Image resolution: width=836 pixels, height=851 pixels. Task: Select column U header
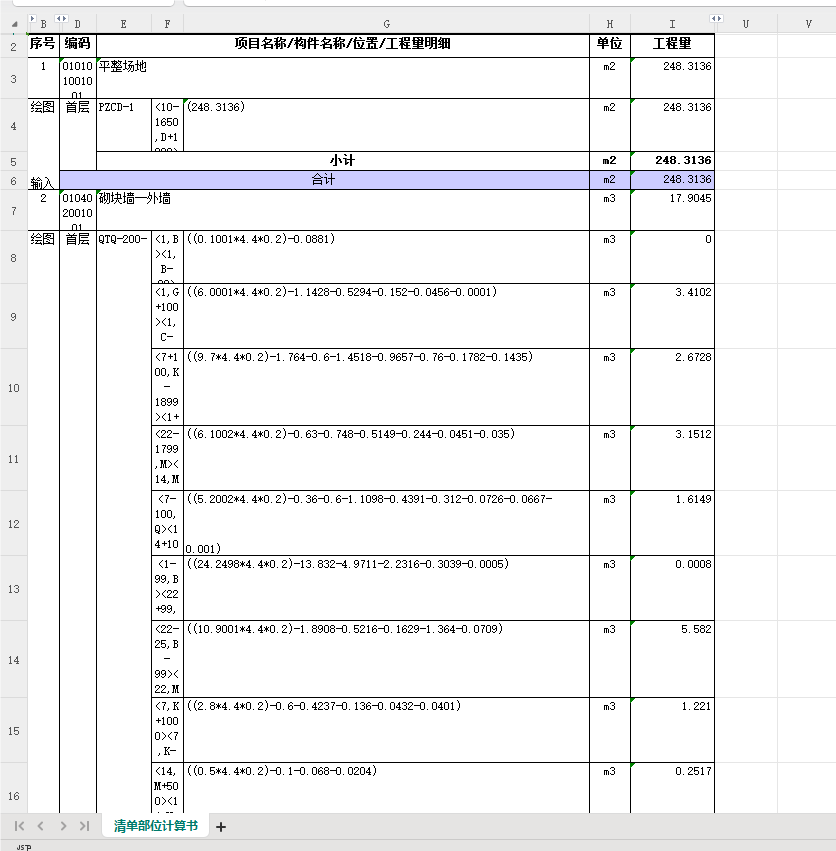click(x=745, y=24)
